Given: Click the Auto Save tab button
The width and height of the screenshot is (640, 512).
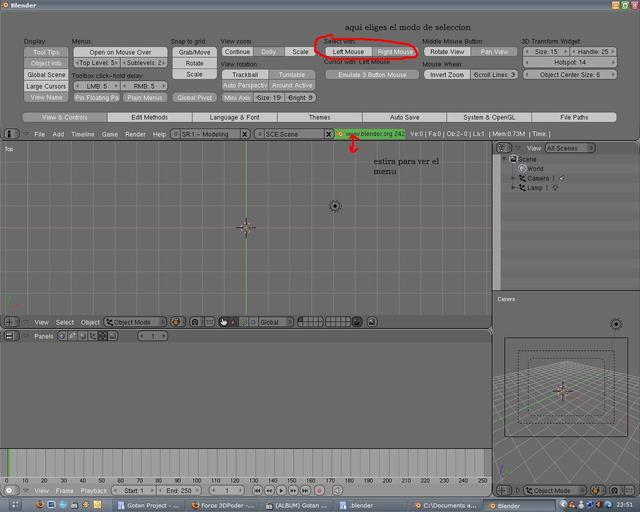Looking at the screenshot, I should (404, 117).
